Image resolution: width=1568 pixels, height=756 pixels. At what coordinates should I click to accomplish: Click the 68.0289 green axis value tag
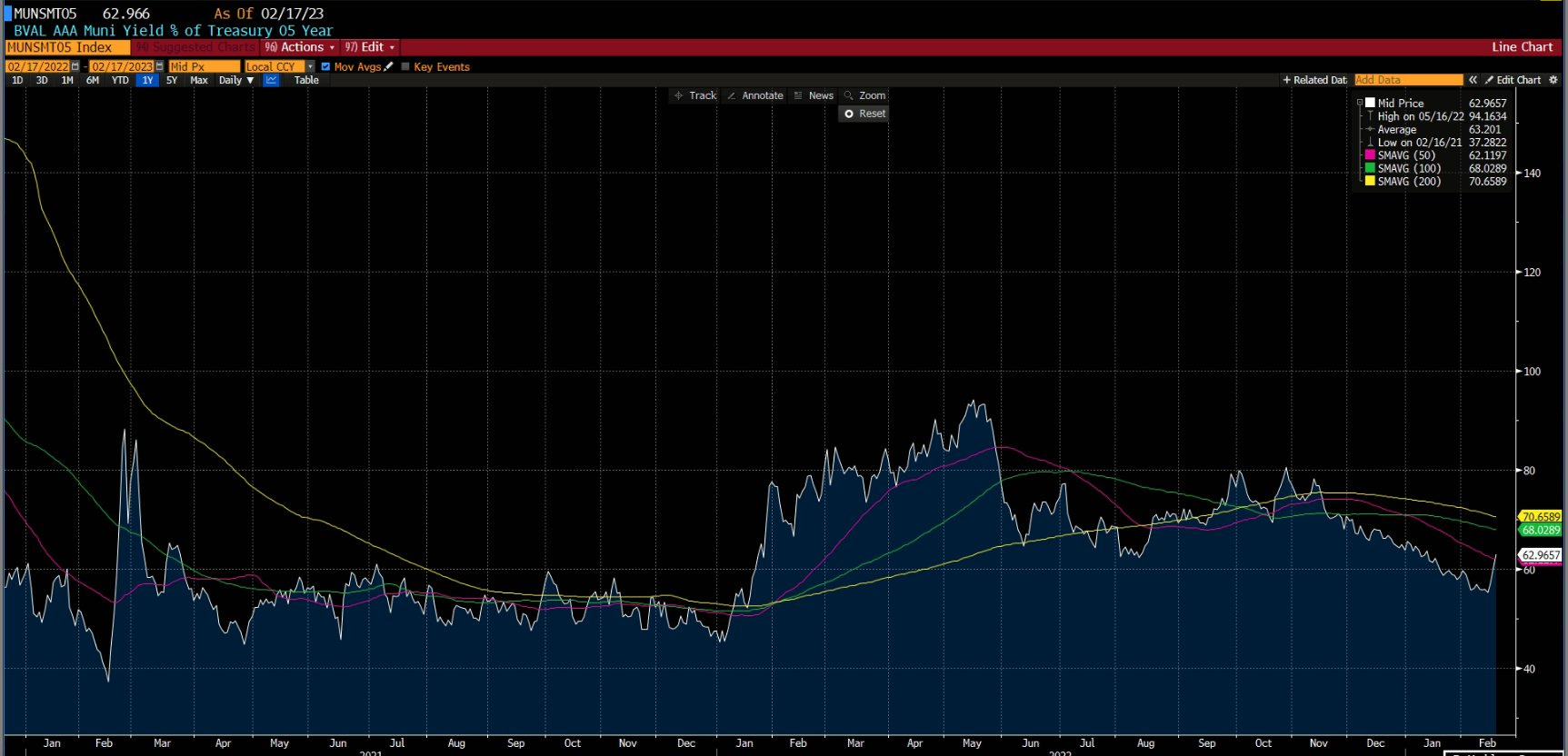click(1540, 530)
